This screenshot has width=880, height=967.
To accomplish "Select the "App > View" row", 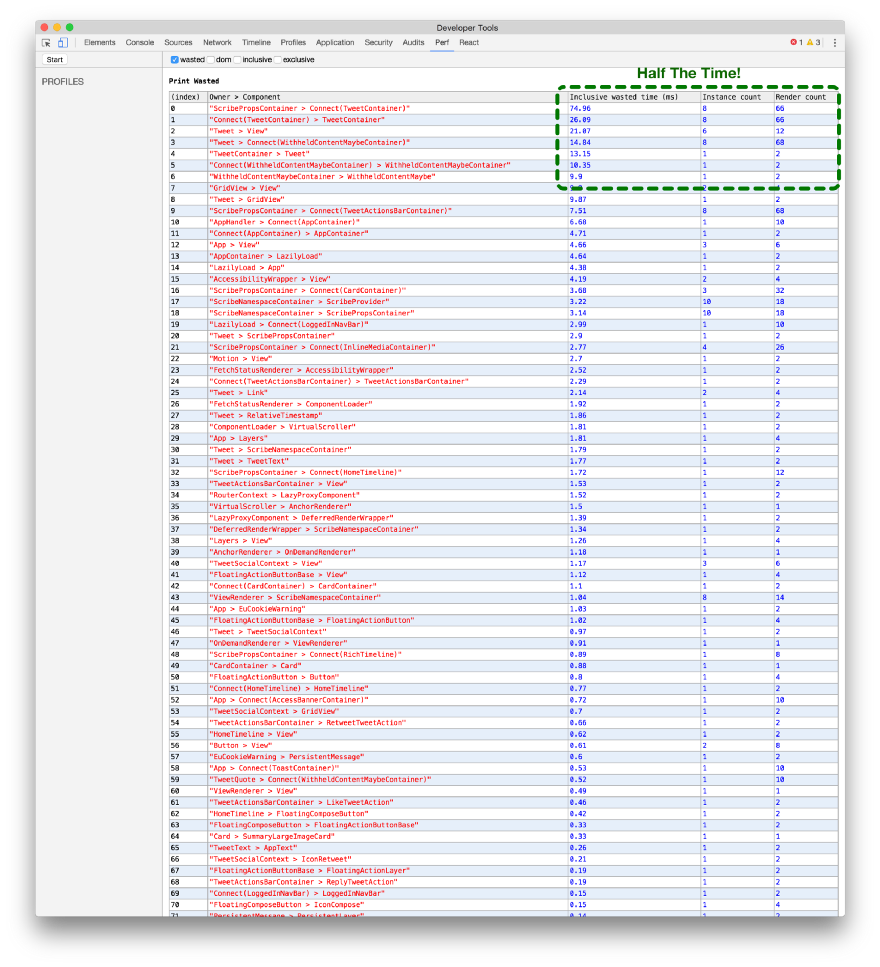I will pyautogui.click(x=503, y=245).
